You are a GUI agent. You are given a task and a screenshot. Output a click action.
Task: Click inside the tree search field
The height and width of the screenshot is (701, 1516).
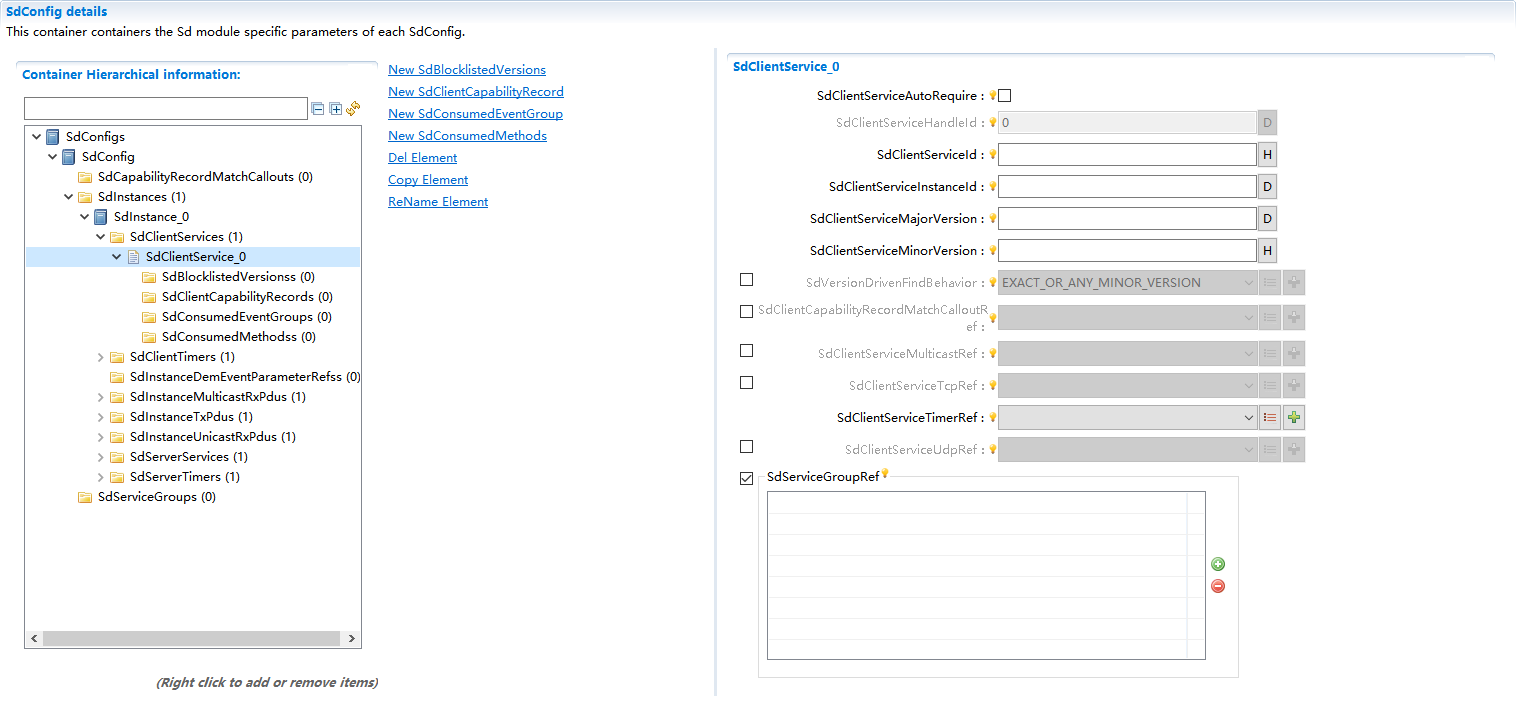point(165,107)
